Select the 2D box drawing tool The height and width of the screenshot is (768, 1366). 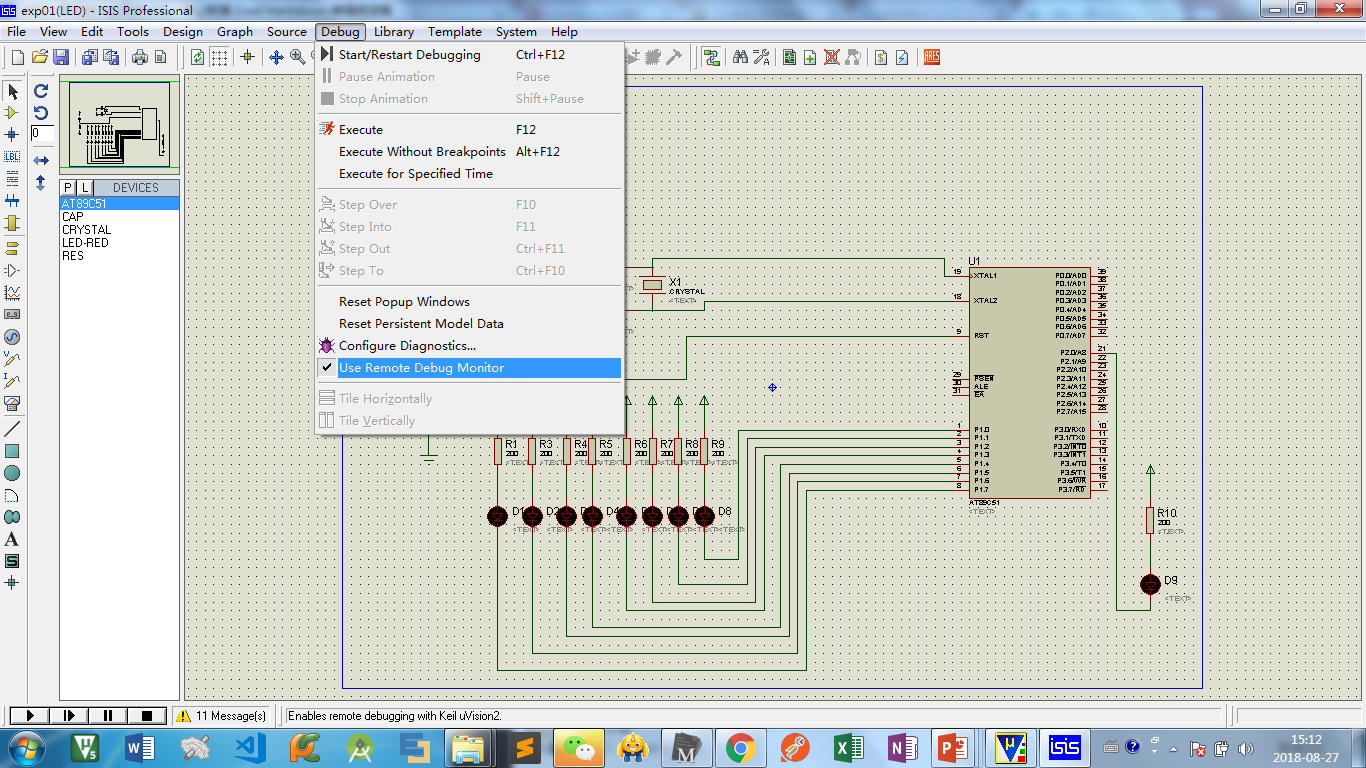point(12,451)
